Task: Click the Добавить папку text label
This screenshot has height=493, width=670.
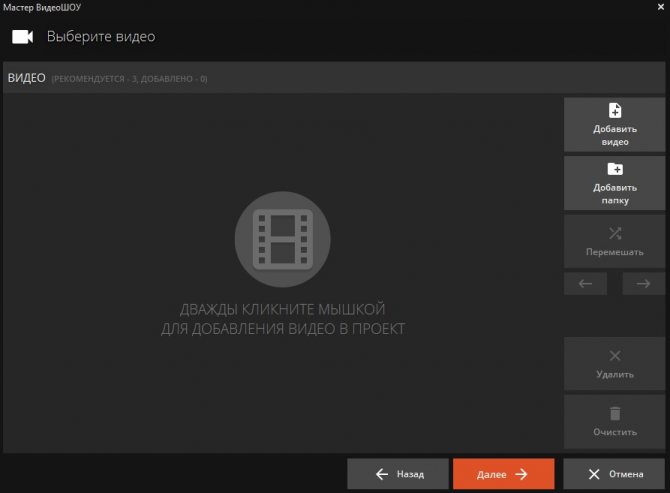Action: click(x=615, y=194)
